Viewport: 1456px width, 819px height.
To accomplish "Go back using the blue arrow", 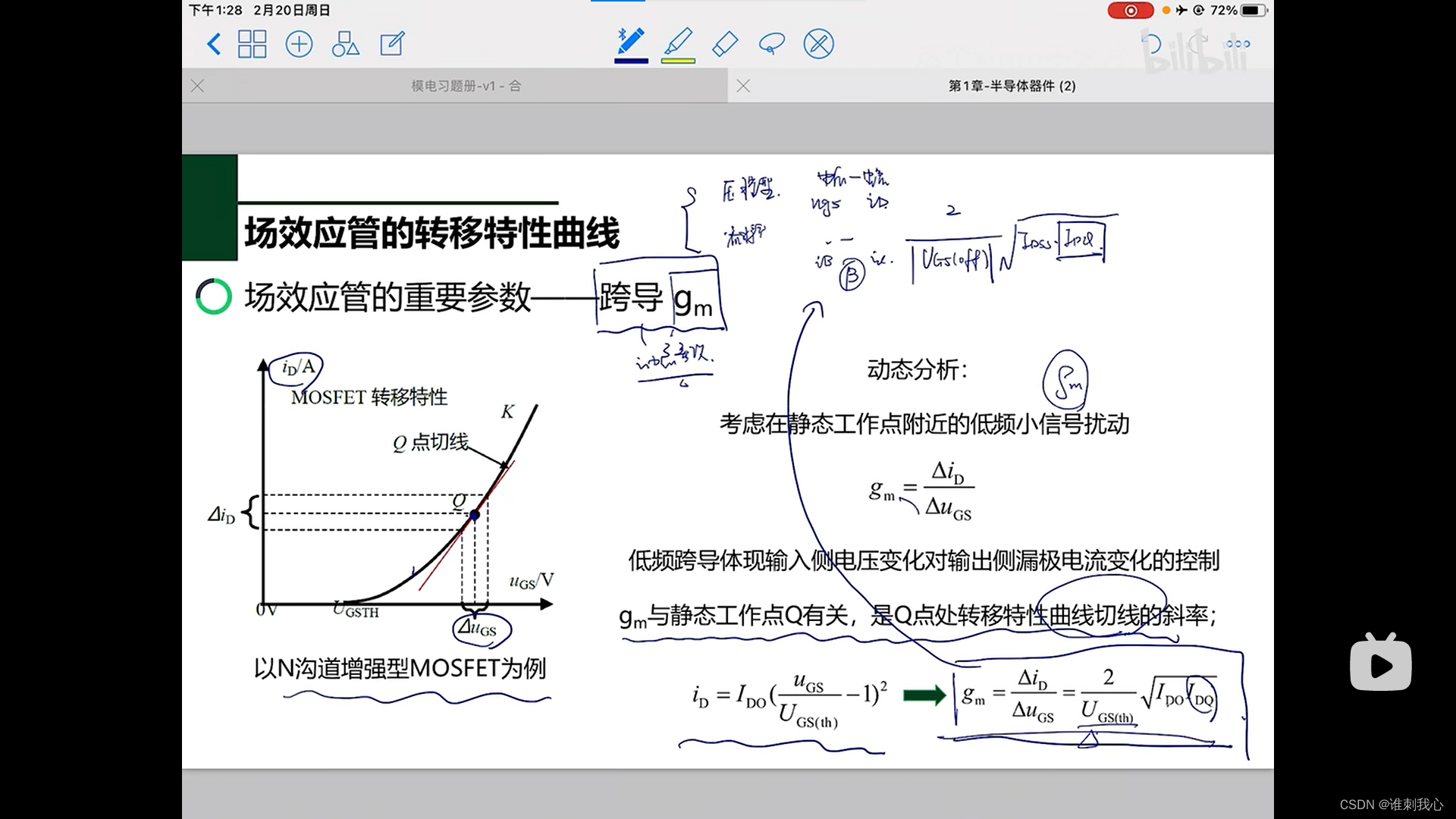I will click(x=214, y=44).
